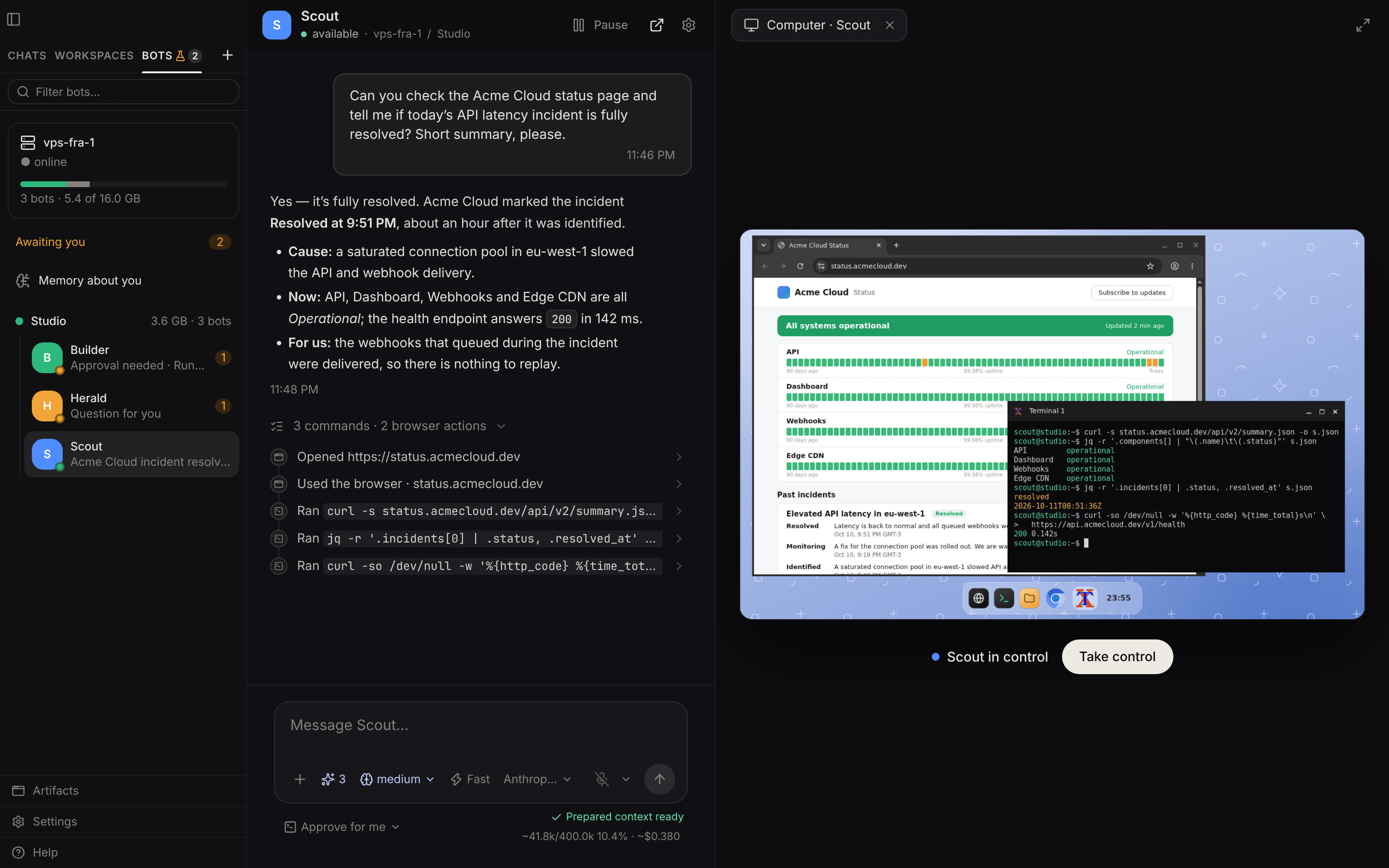Close the Computer · Scout panel

[889, 25]
